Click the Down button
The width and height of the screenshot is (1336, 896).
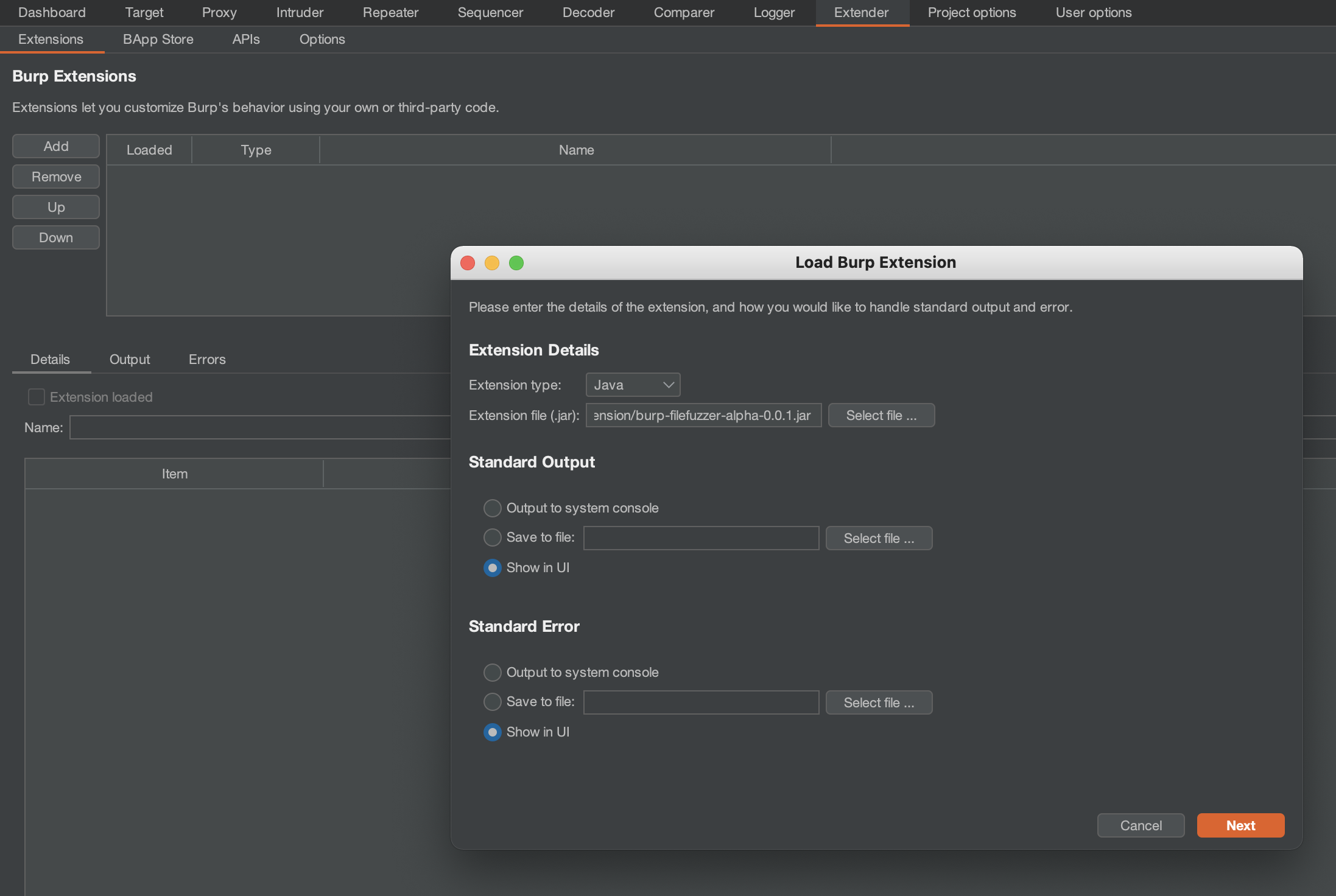(x=56, y=237)
